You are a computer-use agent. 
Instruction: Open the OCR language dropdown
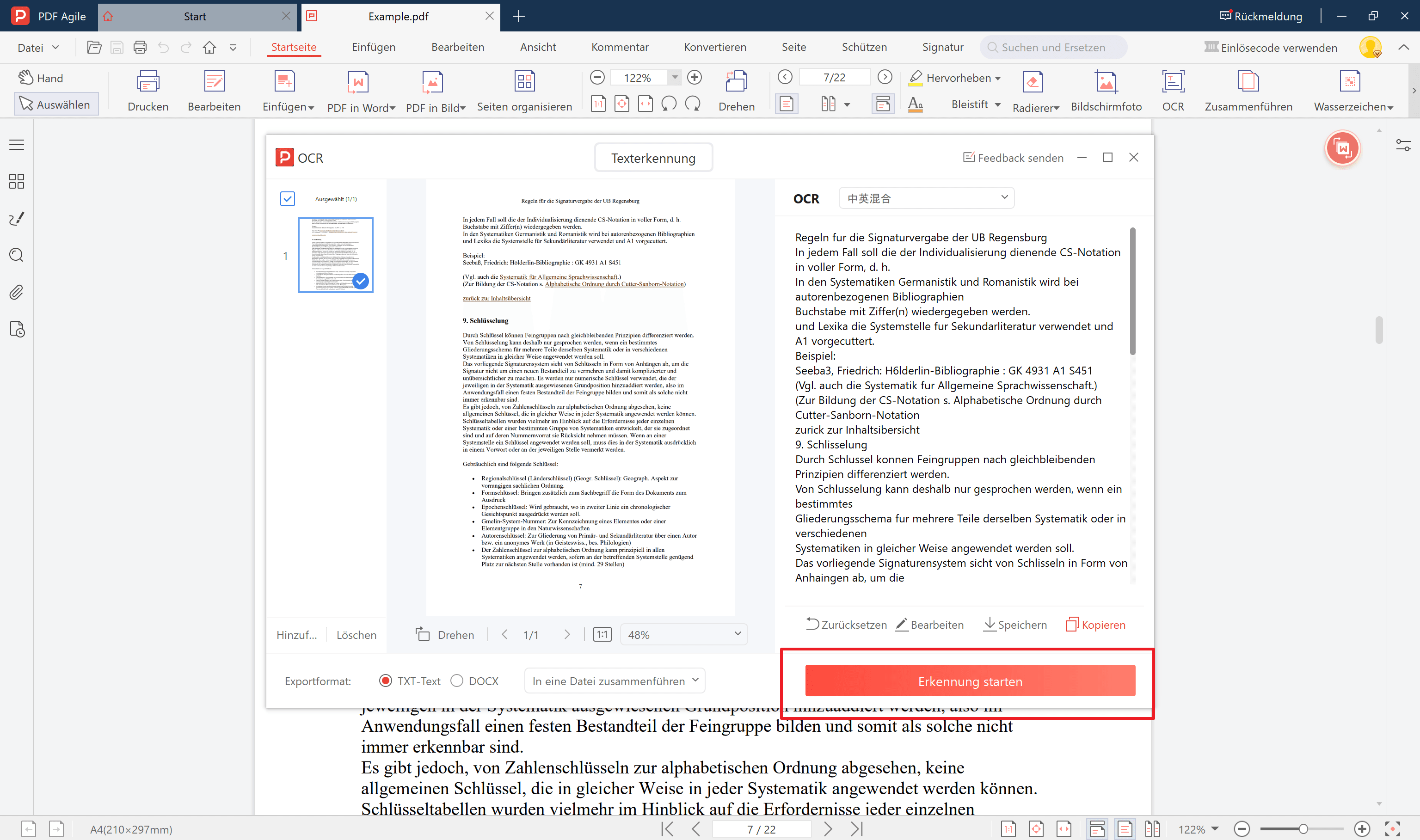[x=927, y=198]
